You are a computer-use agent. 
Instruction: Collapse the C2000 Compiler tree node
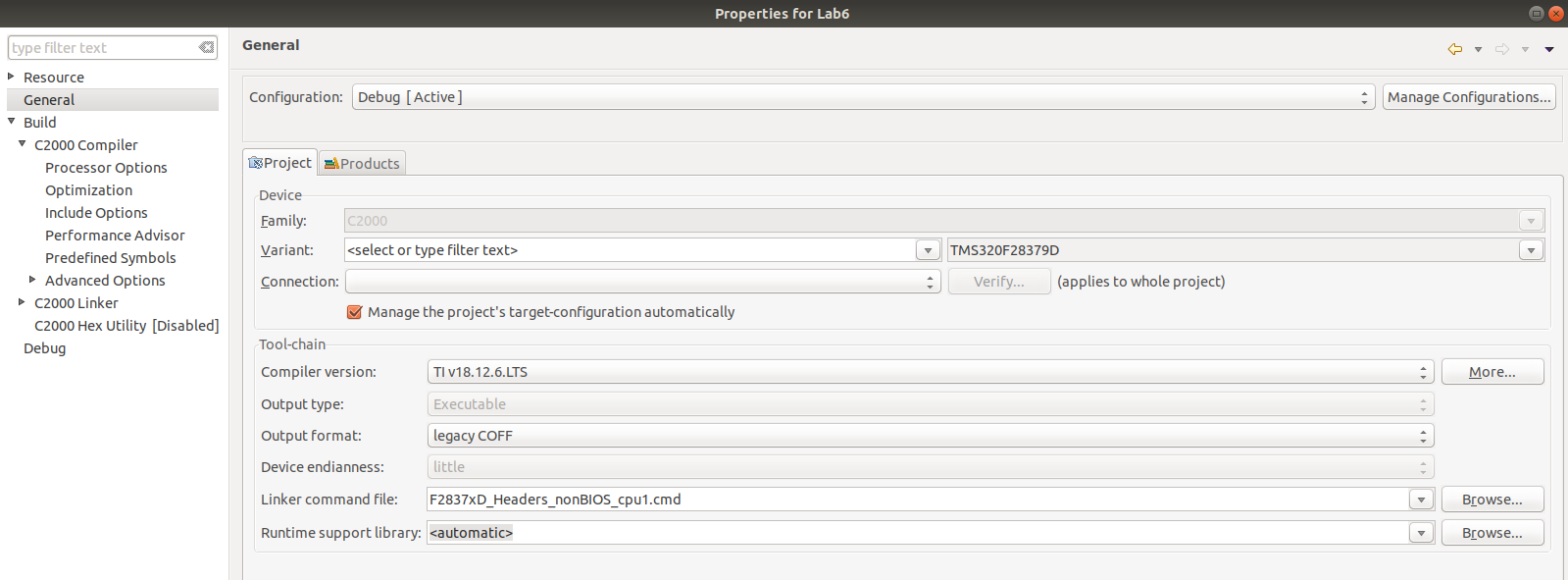tap(22, 144)
